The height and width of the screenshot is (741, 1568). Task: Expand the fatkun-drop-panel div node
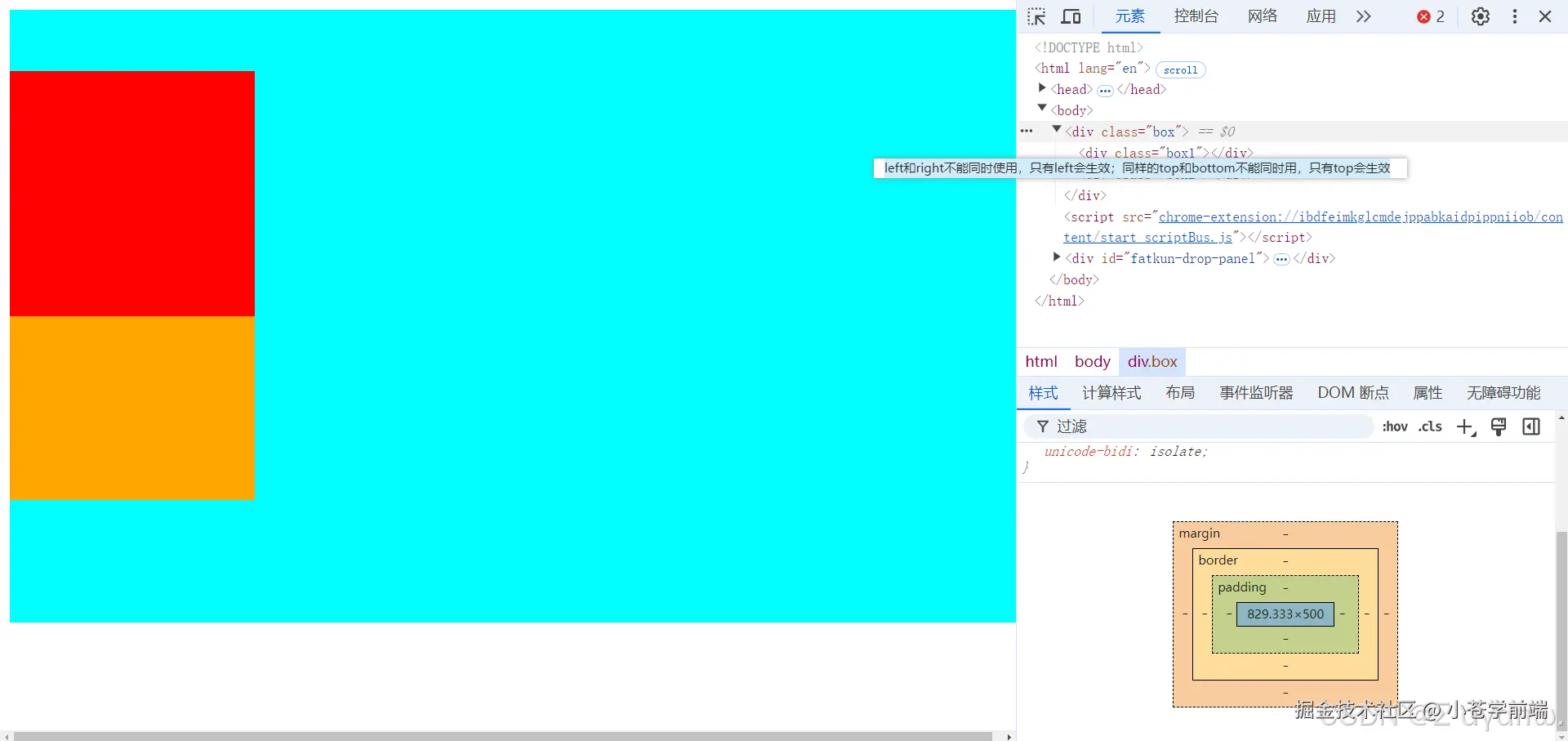1057,257
